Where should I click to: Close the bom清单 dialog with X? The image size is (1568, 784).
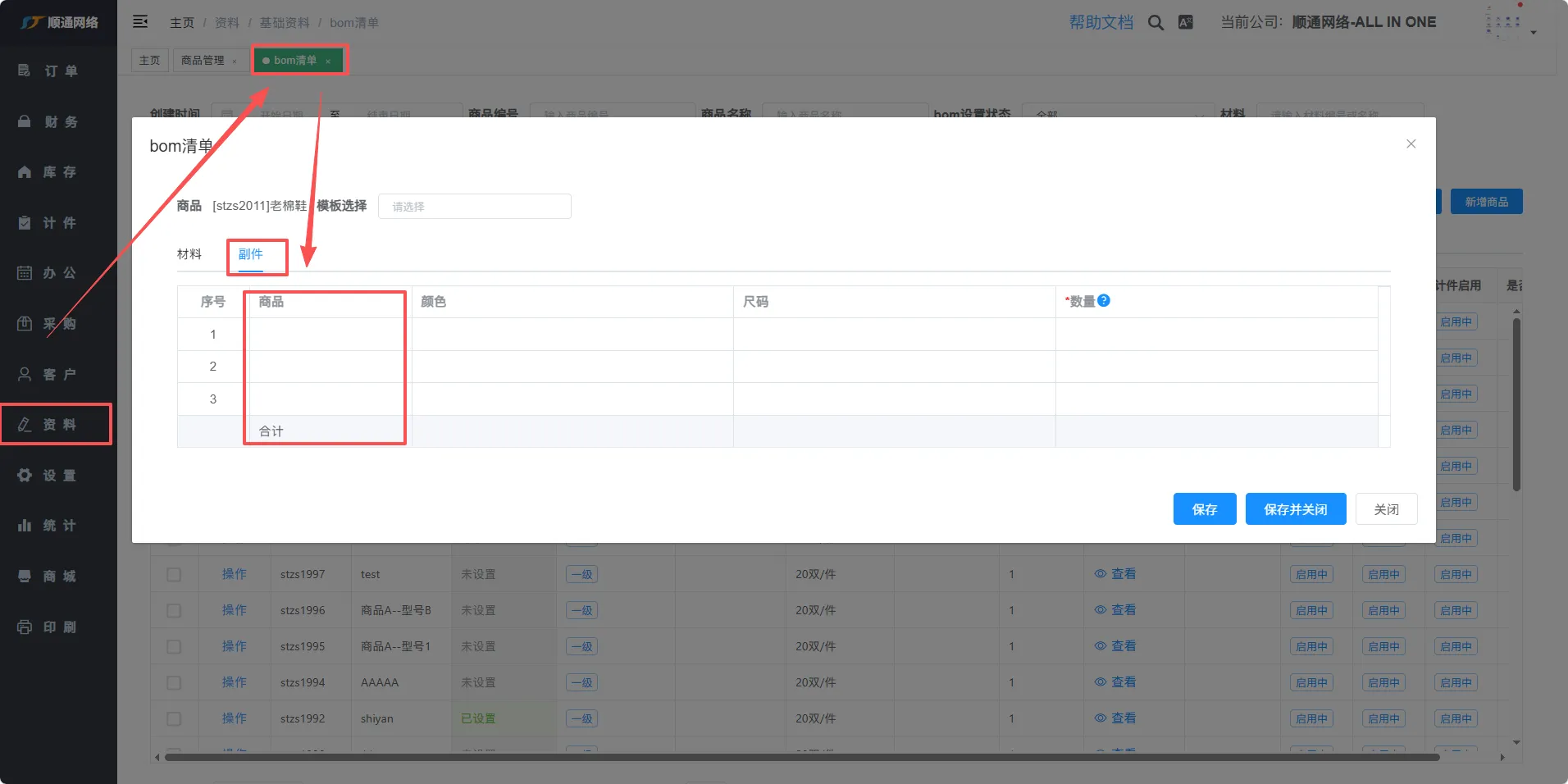[1411, 144]
